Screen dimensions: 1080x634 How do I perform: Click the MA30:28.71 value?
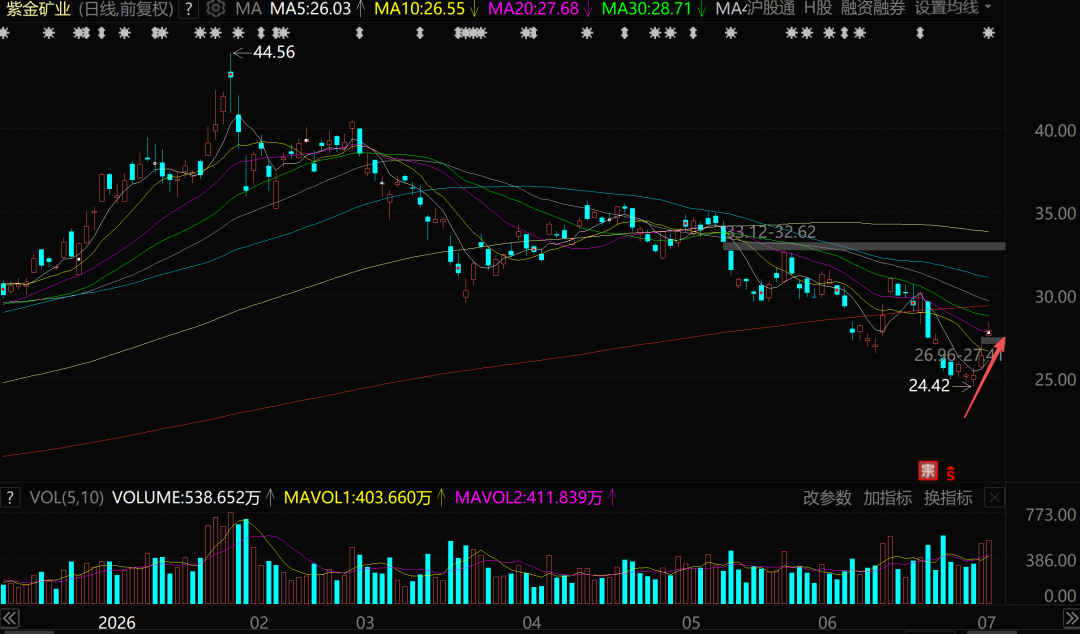(646, 9)
